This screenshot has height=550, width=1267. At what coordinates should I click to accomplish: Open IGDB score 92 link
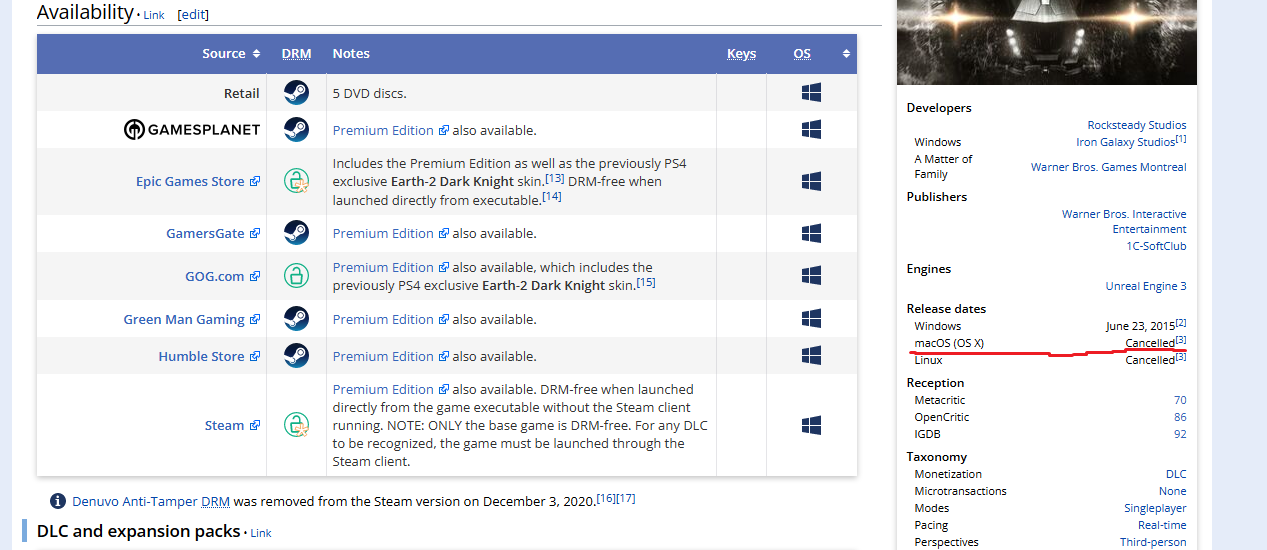click(x=1180, y=434)
